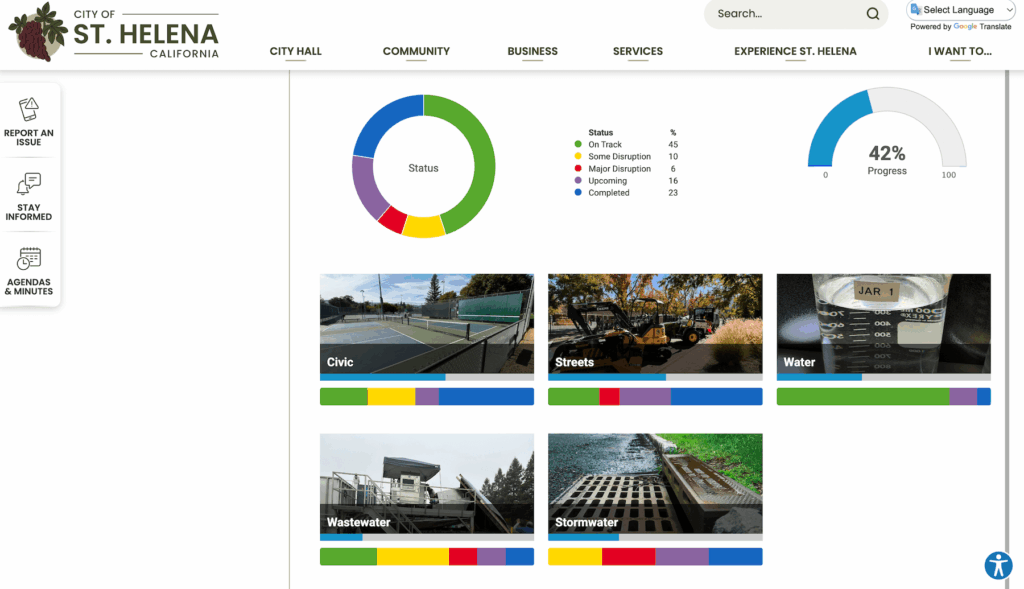Click the search magnifying glass icon
The height and width of the screenshot is (589, 1024).
coord(872,14)
